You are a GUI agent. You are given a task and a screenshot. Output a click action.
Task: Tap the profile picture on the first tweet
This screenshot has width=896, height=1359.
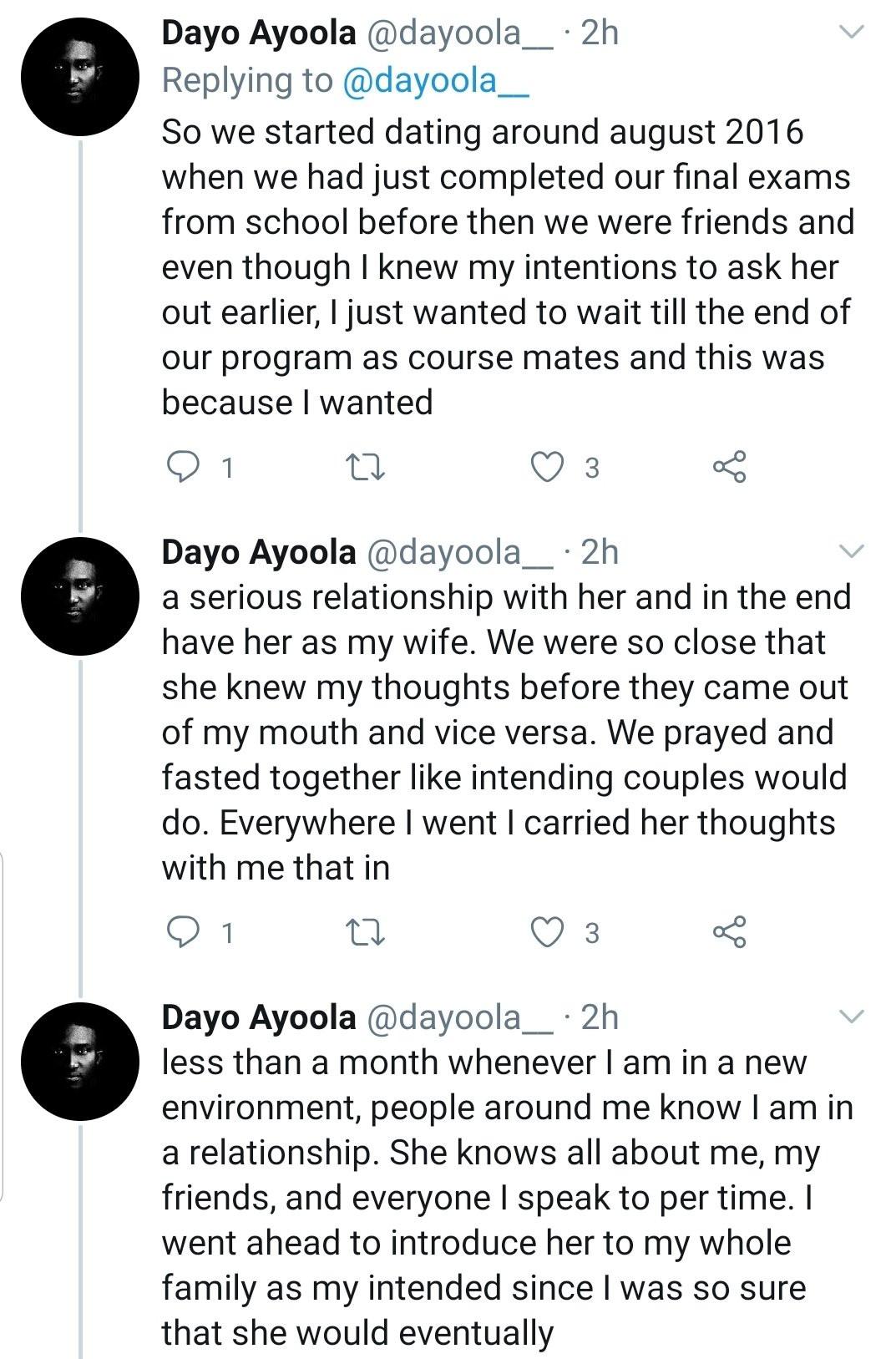(x=80, y=77)
